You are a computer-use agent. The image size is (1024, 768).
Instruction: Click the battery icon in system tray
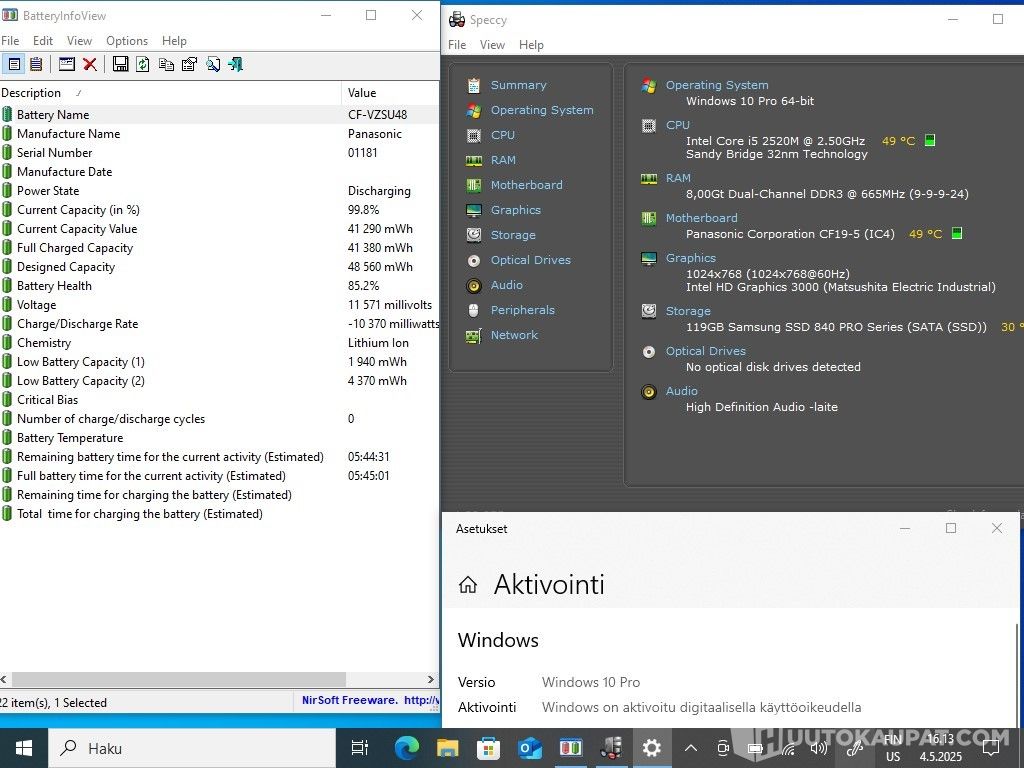[756, 748]
